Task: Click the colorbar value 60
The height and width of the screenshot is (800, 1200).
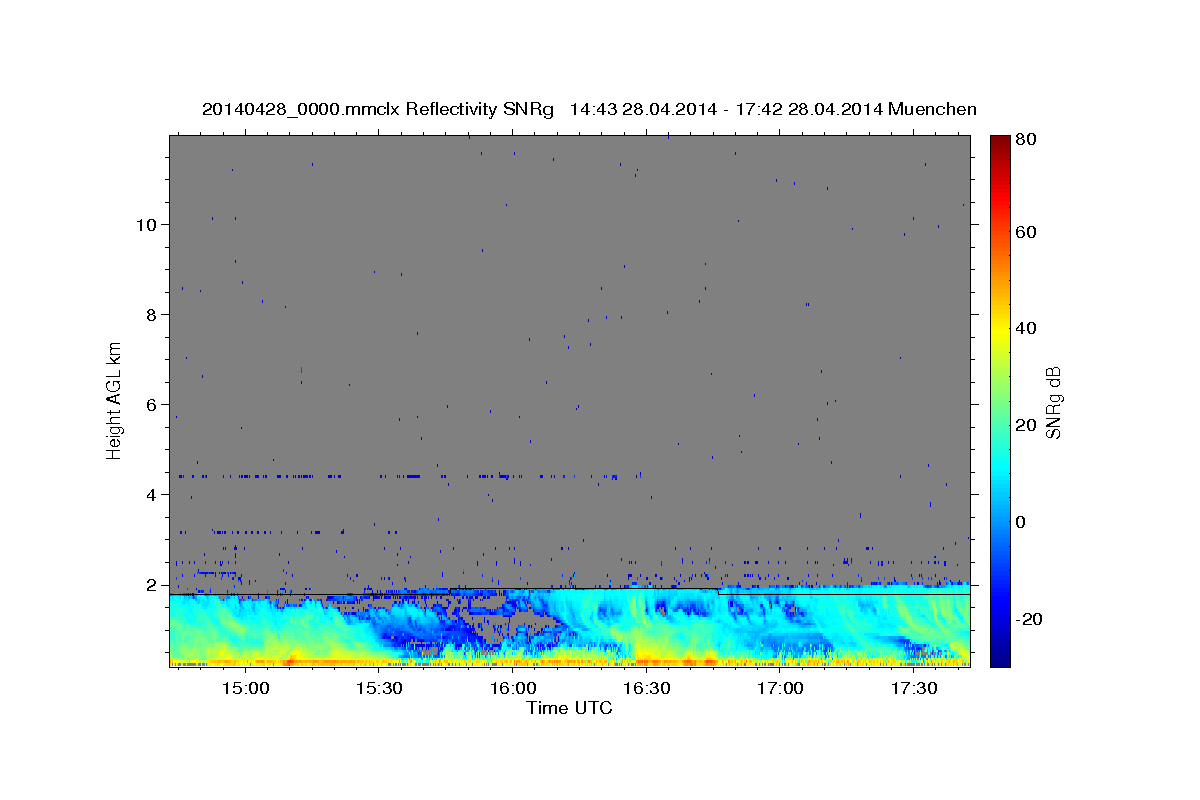Action: [x=1025, y=232]
